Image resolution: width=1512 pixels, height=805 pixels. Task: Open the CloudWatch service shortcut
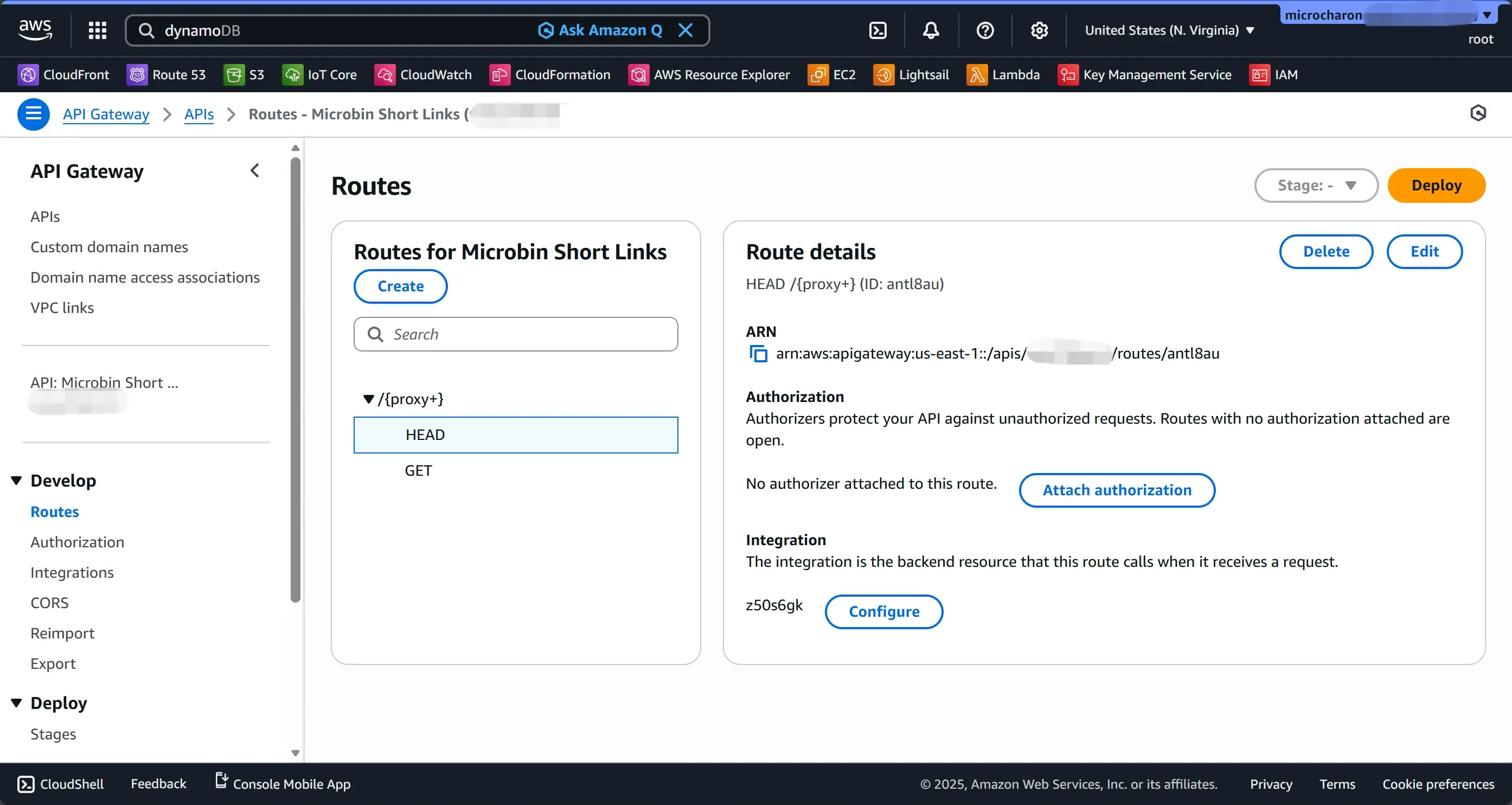pyautogui.click(x=422, y=74)
